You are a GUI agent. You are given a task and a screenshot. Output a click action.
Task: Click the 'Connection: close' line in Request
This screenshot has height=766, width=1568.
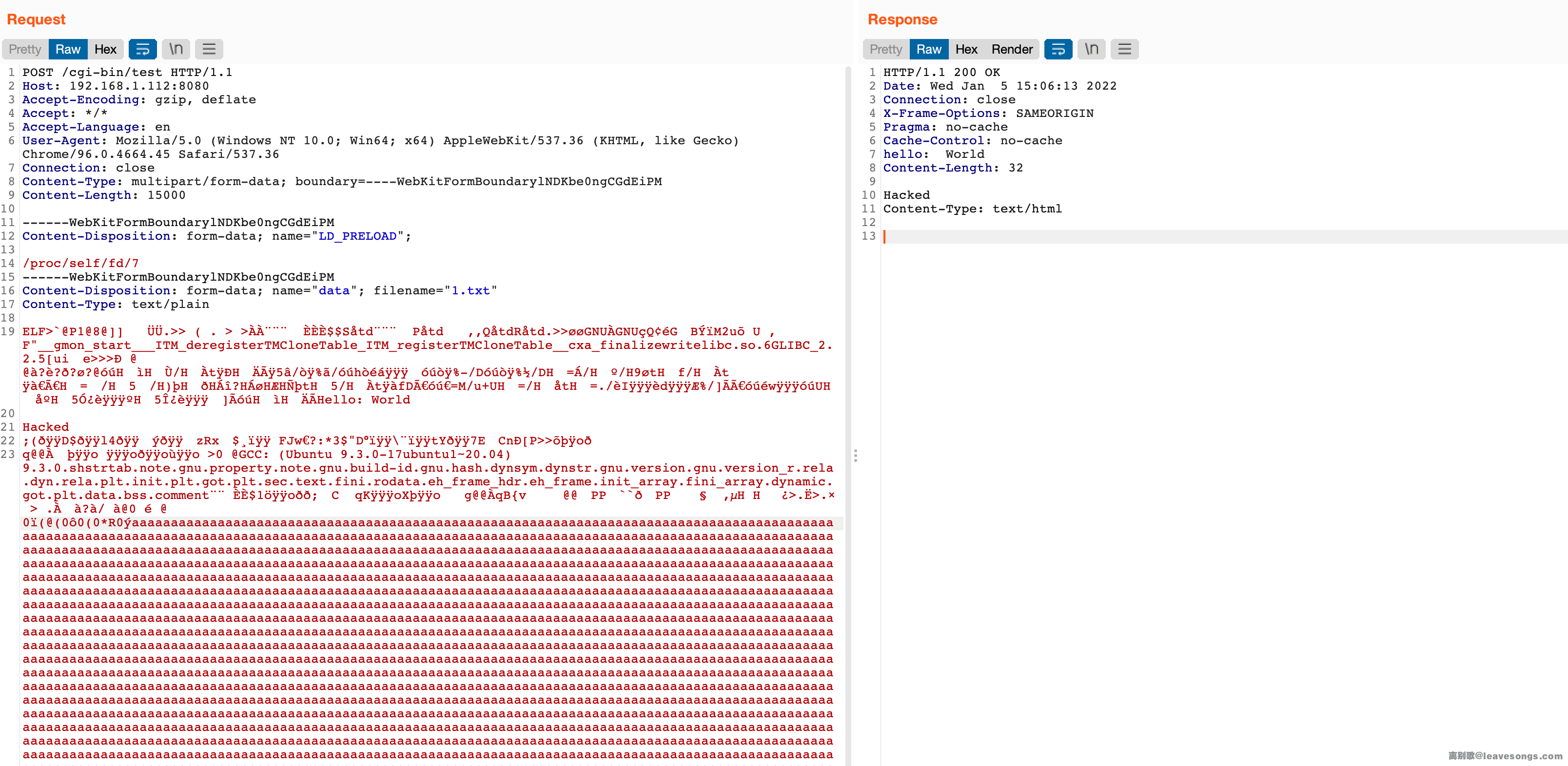pos(88,168)
